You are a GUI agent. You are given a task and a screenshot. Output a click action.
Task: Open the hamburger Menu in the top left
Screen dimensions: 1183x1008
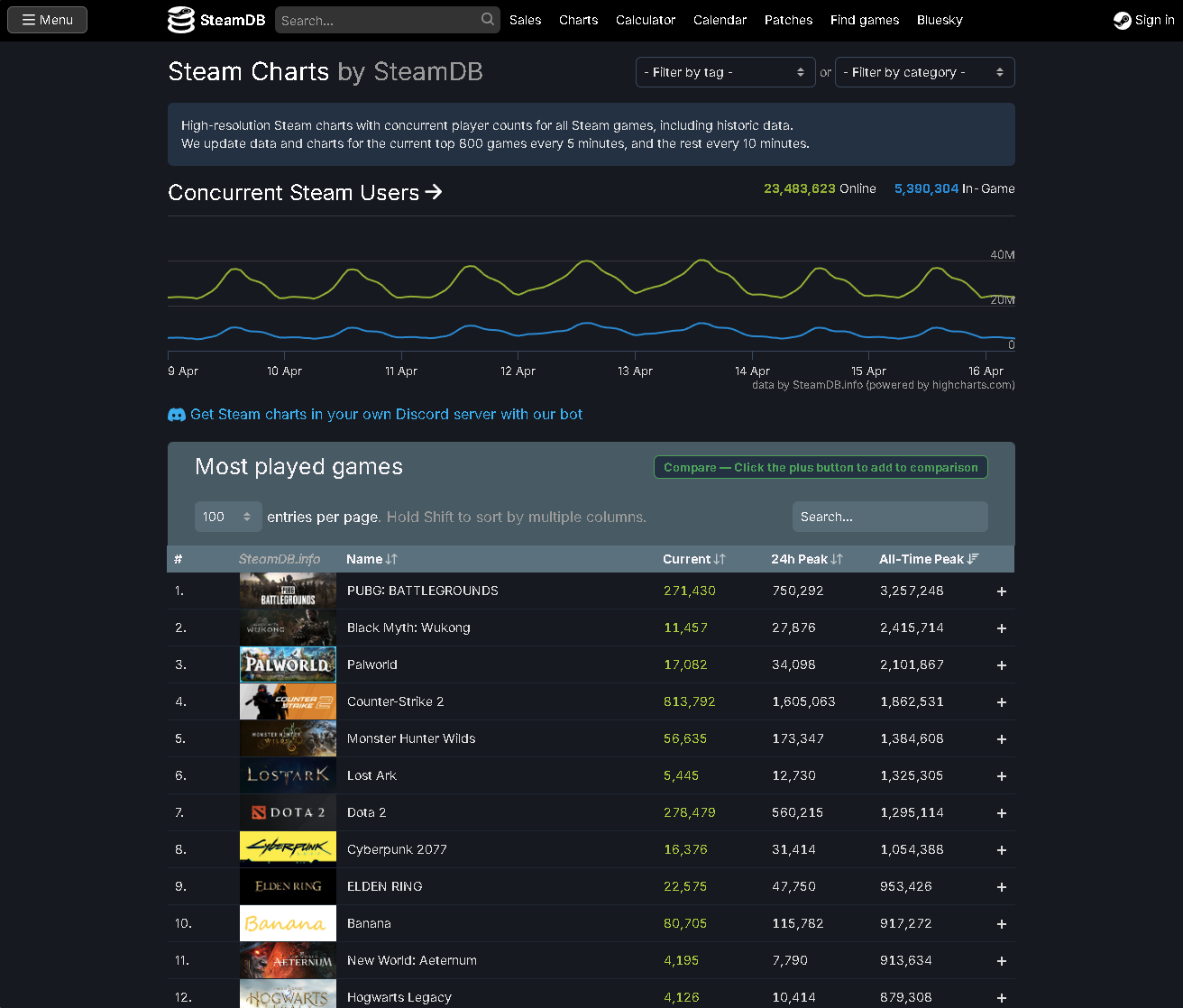tap(47, 19)
